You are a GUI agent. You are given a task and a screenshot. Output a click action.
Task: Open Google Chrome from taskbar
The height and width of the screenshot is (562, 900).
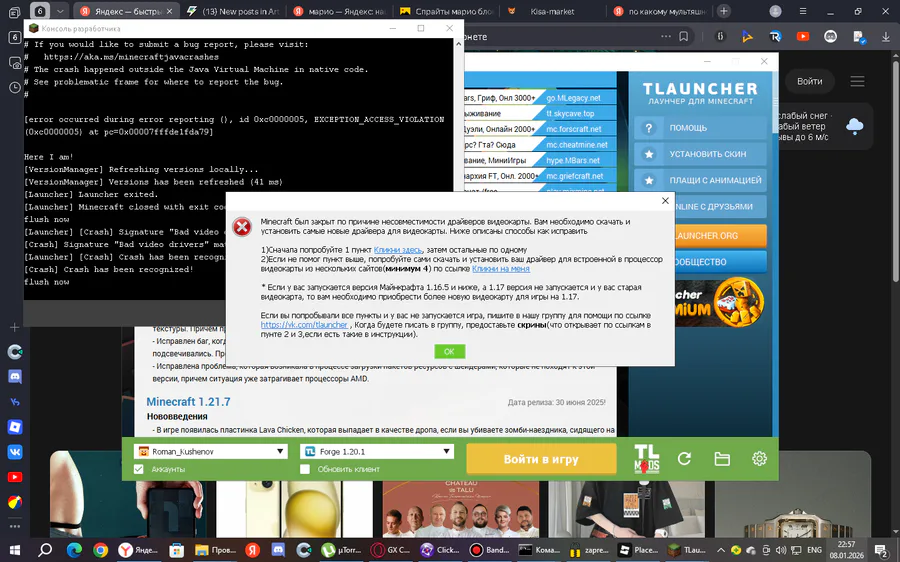click(100, 550)
